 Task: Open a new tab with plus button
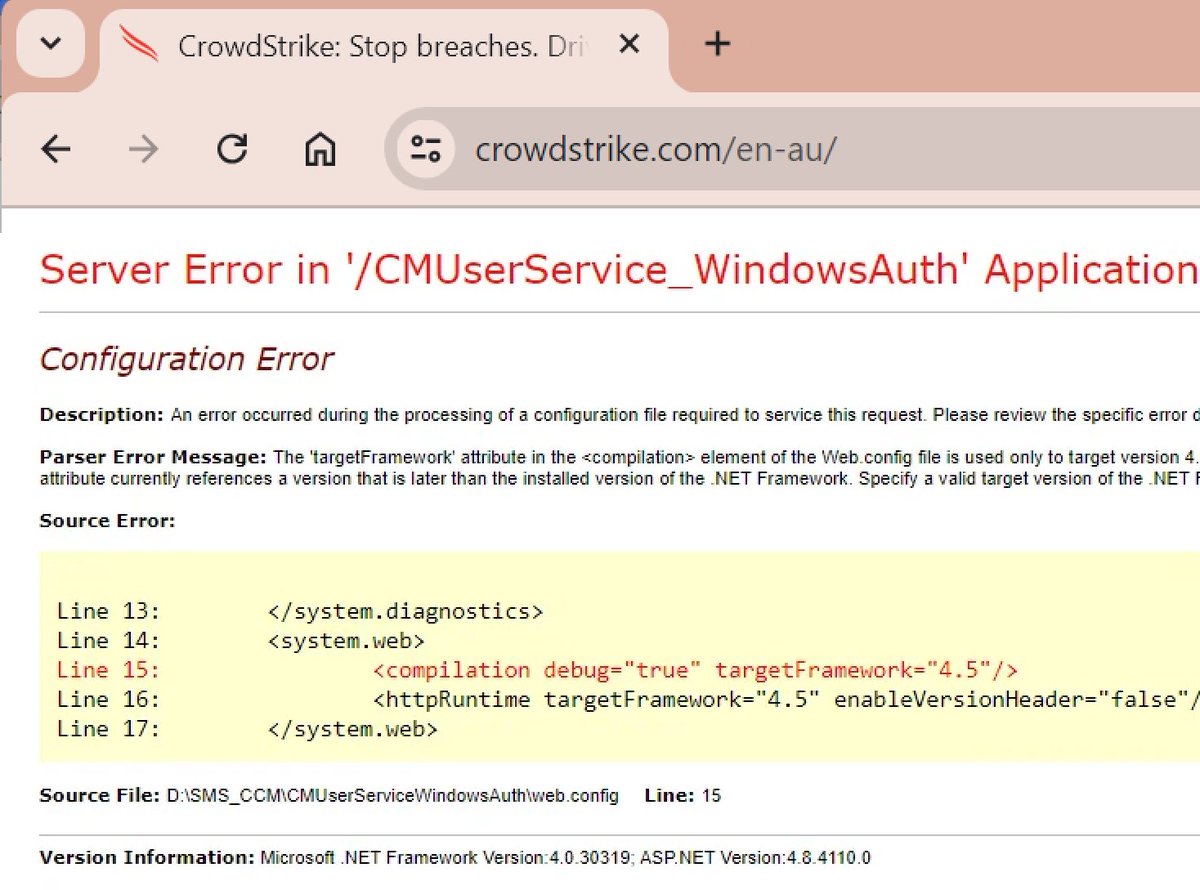(x=718, y=43)
